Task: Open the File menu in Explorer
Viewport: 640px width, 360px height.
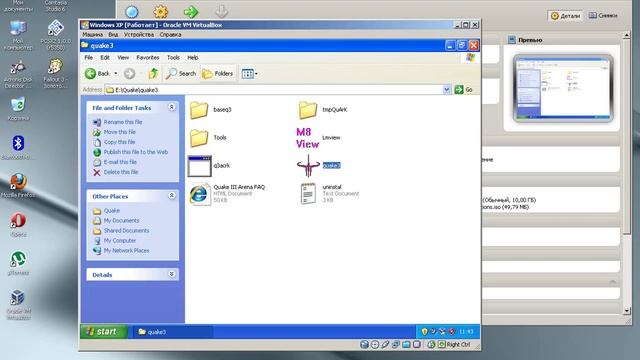Action: (x=89, y=58)
